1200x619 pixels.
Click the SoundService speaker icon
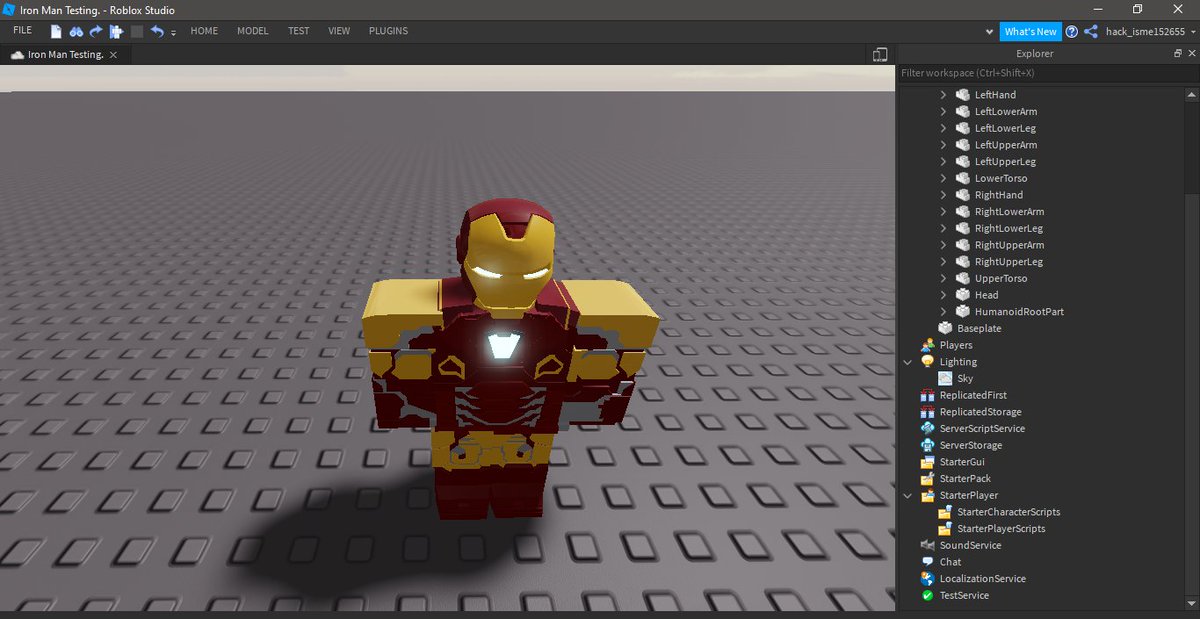point(927,545)
